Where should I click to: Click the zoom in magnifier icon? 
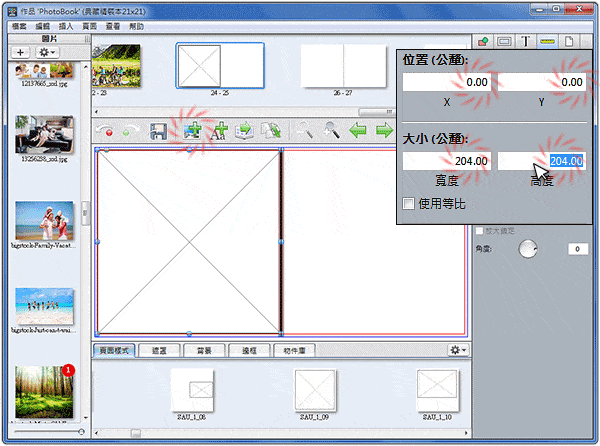tap(329, 131)
